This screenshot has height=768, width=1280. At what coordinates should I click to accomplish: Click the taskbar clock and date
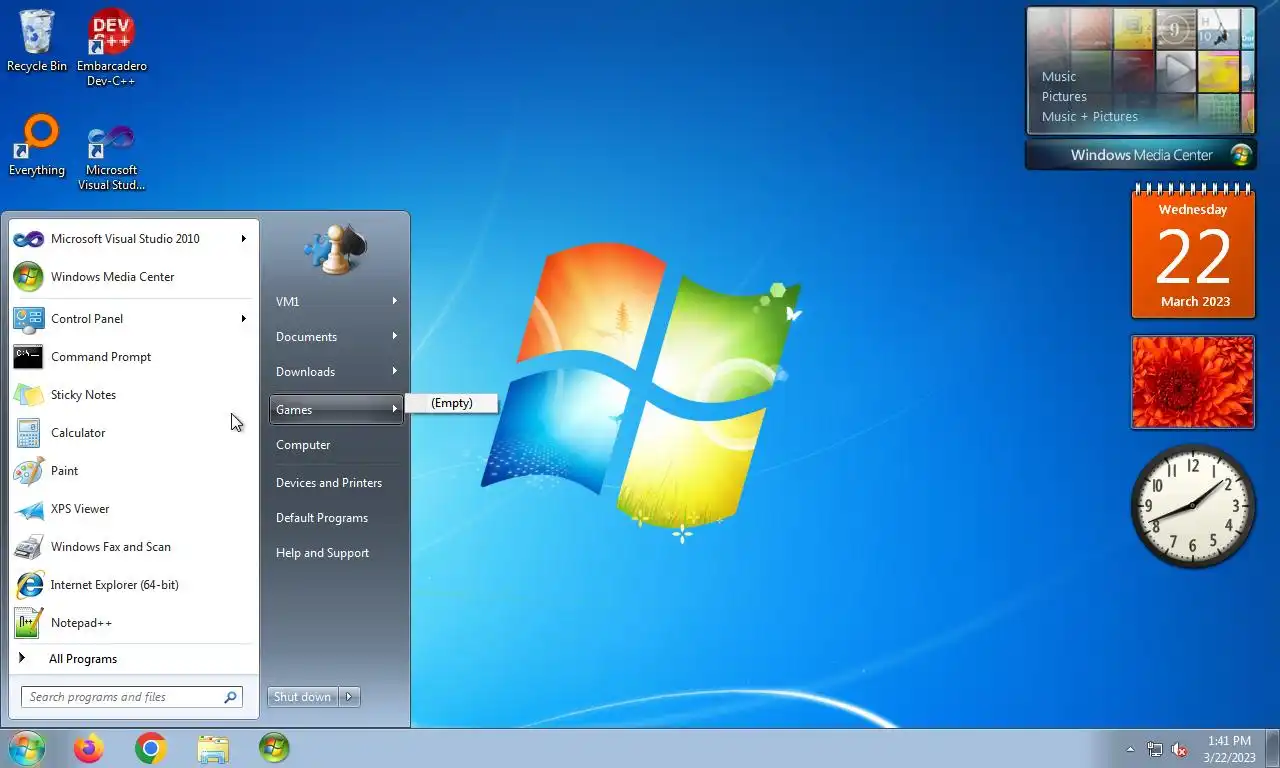point(1229,749)
